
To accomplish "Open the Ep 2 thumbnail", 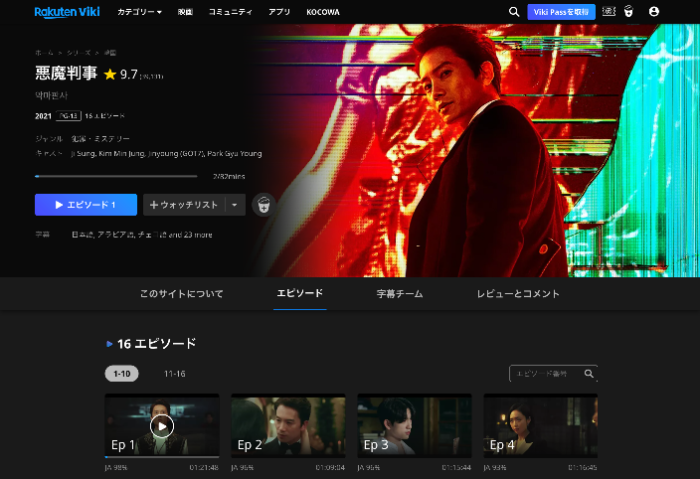I will (x=288, y=425).
